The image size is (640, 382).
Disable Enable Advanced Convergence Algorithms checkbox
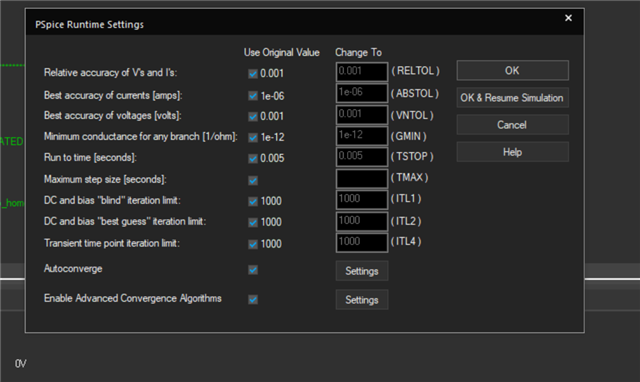click(x=253, y=300)
